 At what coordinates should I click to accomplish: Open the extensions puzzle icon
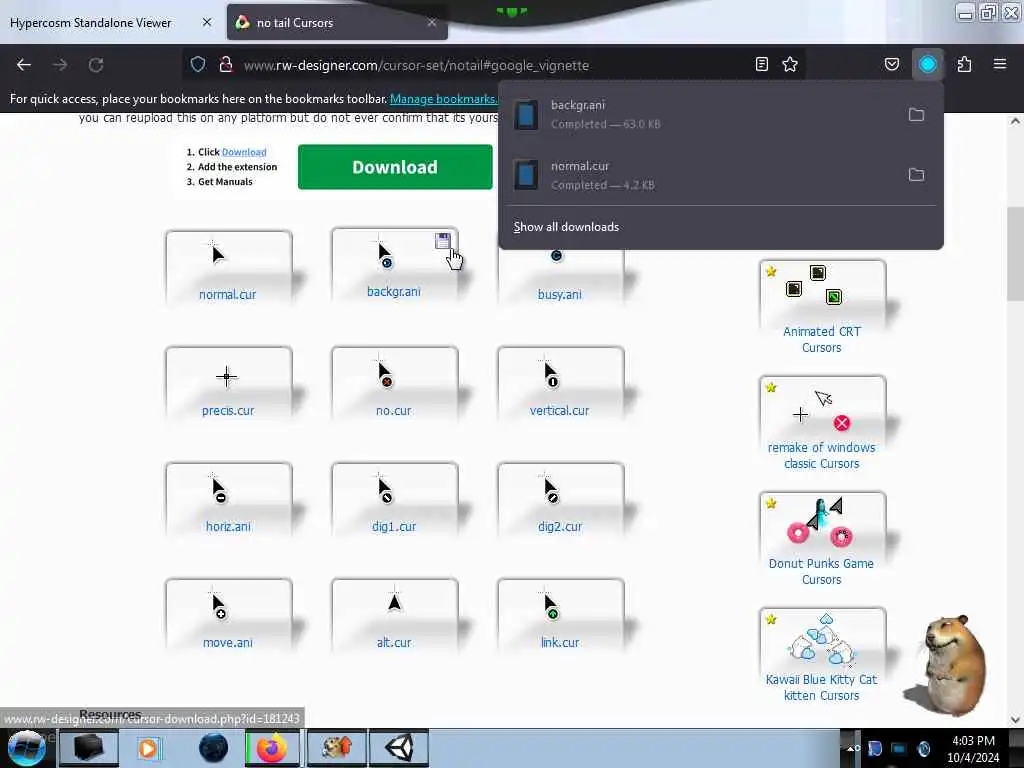point(964,64)
